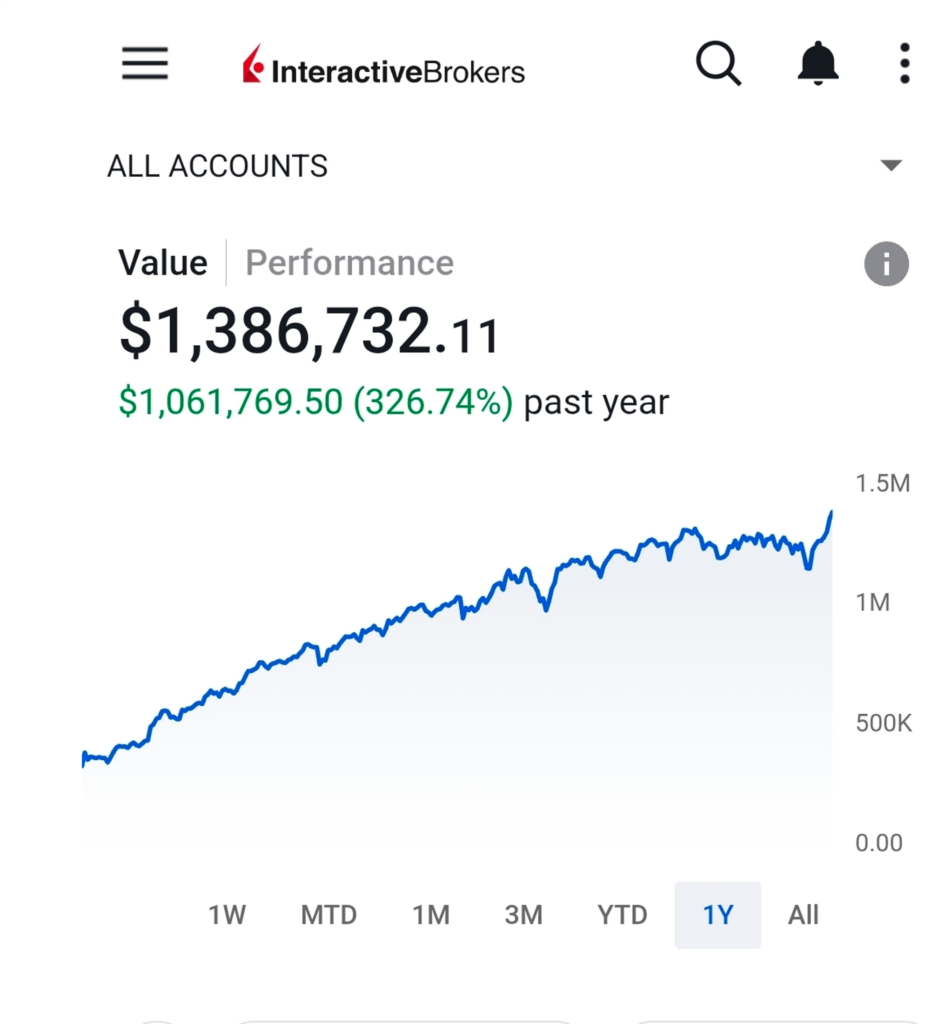Choose the 3M chart range
This screenshot has width=945, height=1024.
523,915
